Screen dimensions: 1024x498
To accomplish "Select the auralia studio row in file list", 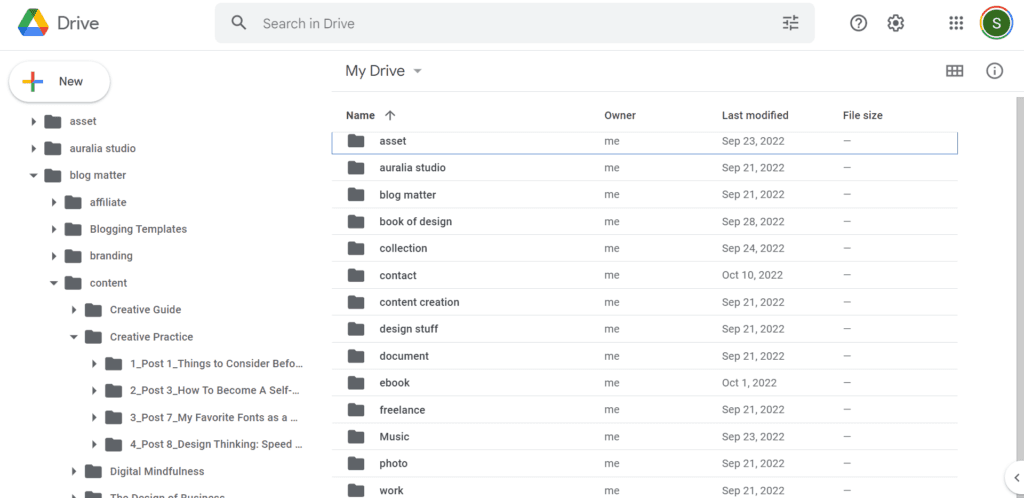I will coord(645,168).
